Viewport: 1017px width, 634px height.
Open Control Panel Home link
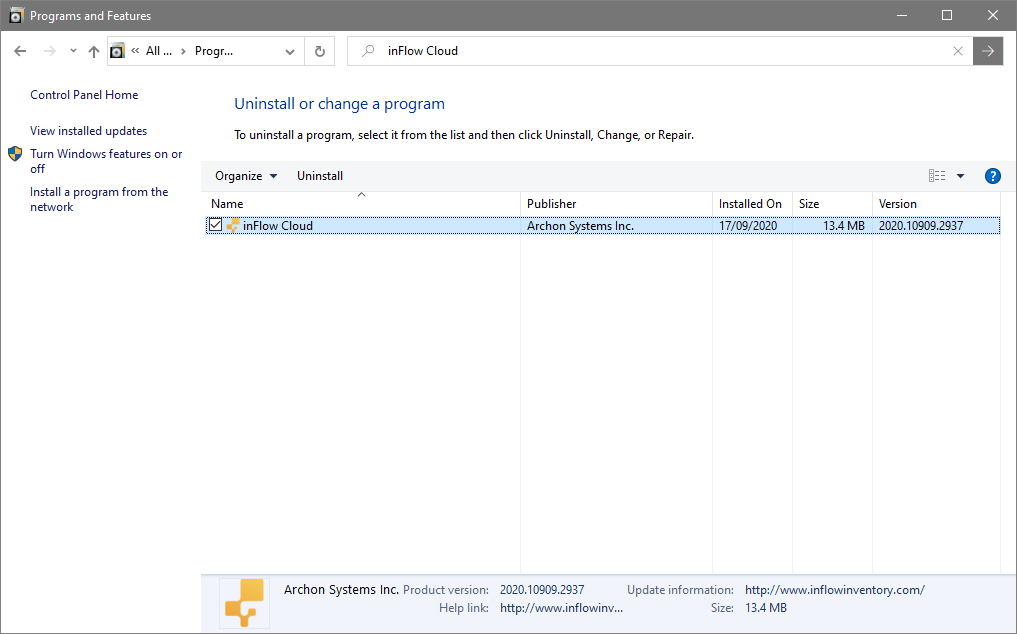pos(84,95)
